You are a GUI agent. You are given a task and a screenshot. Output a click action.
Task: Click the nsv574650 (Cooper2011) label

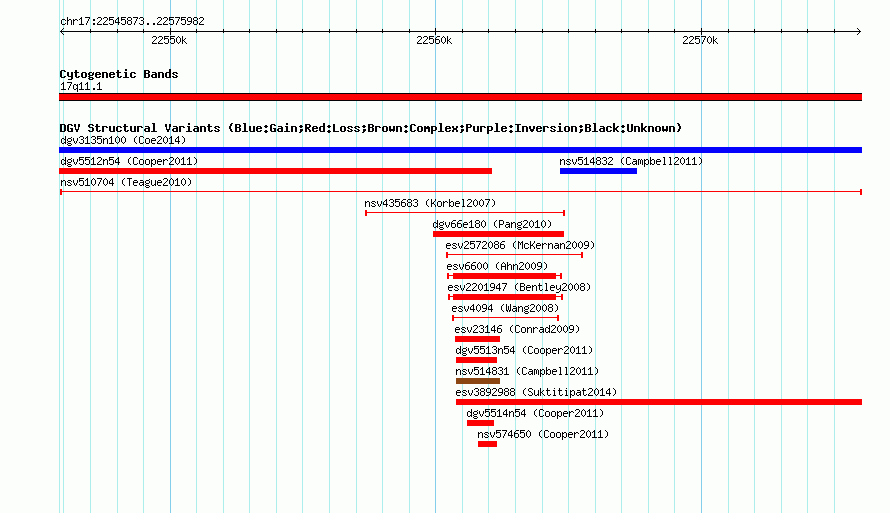tap(543, 434)
